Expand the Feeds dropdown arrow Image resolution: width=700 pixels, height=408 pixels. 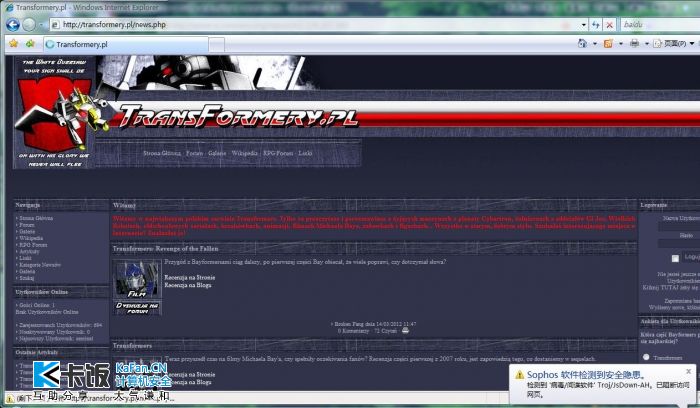point(621,44)
